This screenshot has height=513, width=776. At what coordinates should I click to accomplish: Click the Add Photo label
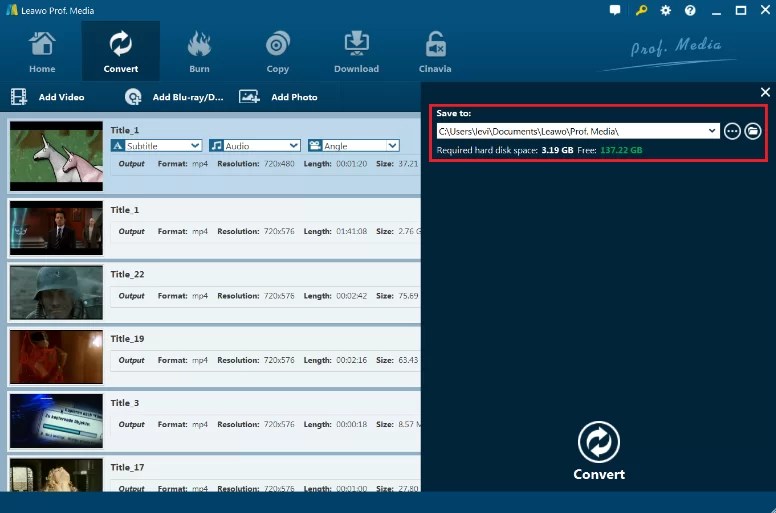294,97
